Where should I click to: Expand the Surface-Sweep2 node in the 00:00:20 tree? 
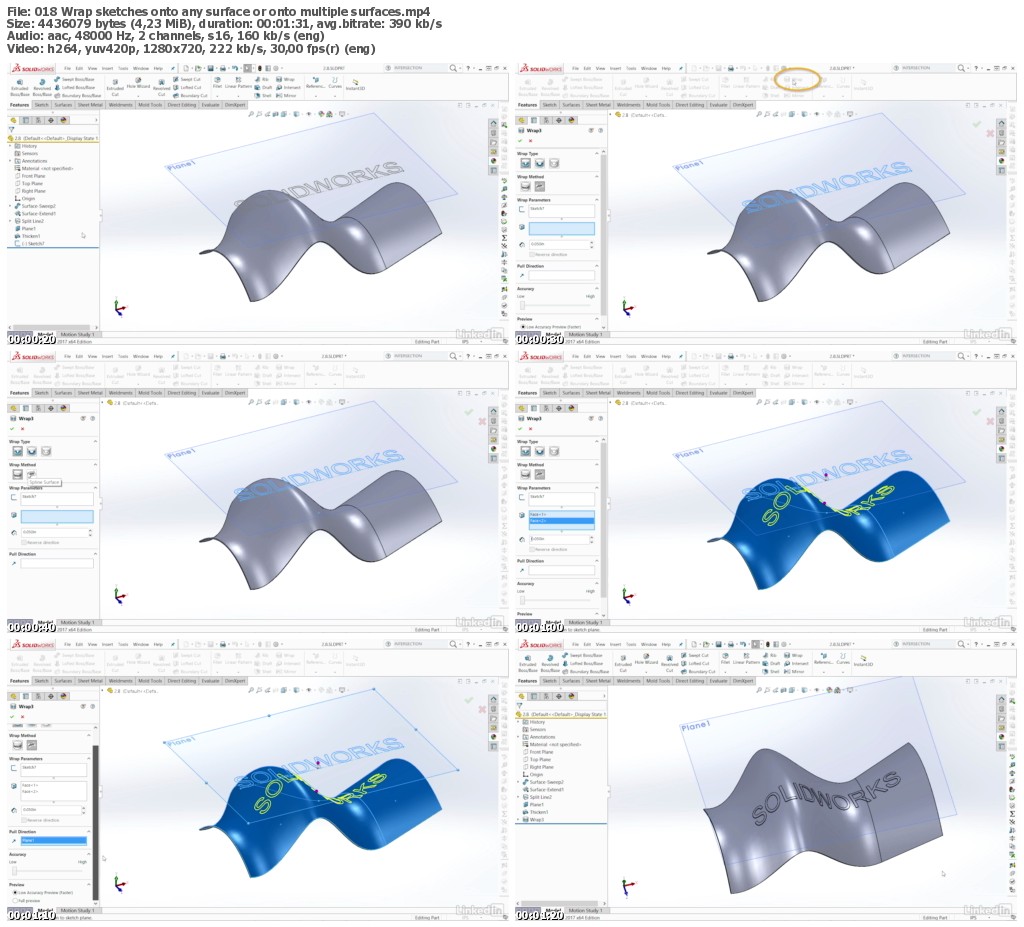(x=10, y=206)
